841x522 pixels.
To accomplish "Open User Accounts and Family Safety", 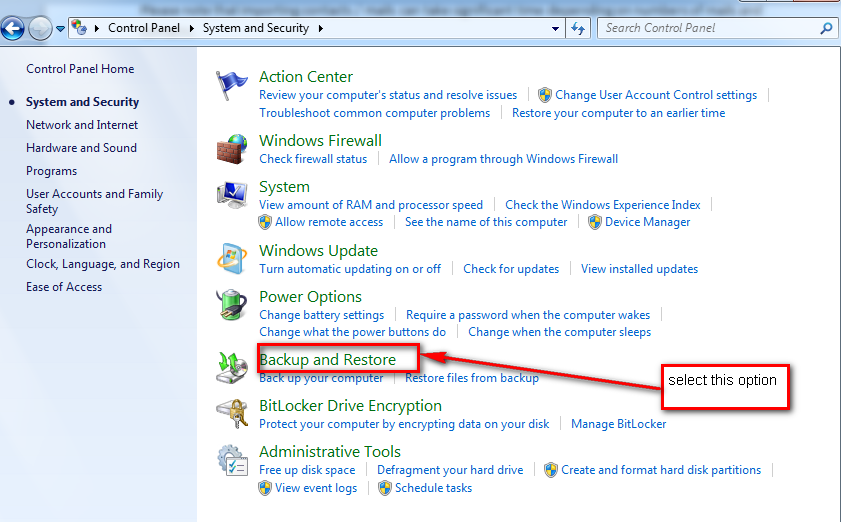I will (x=94, y=201).
